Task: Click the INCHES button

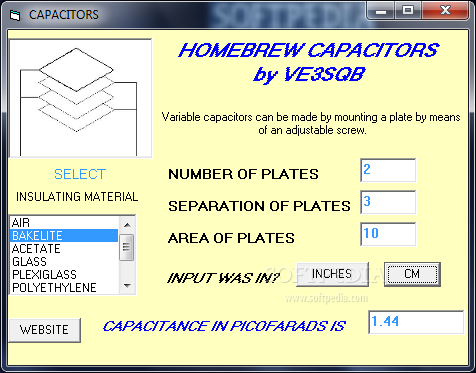Action: coord(332,274)
